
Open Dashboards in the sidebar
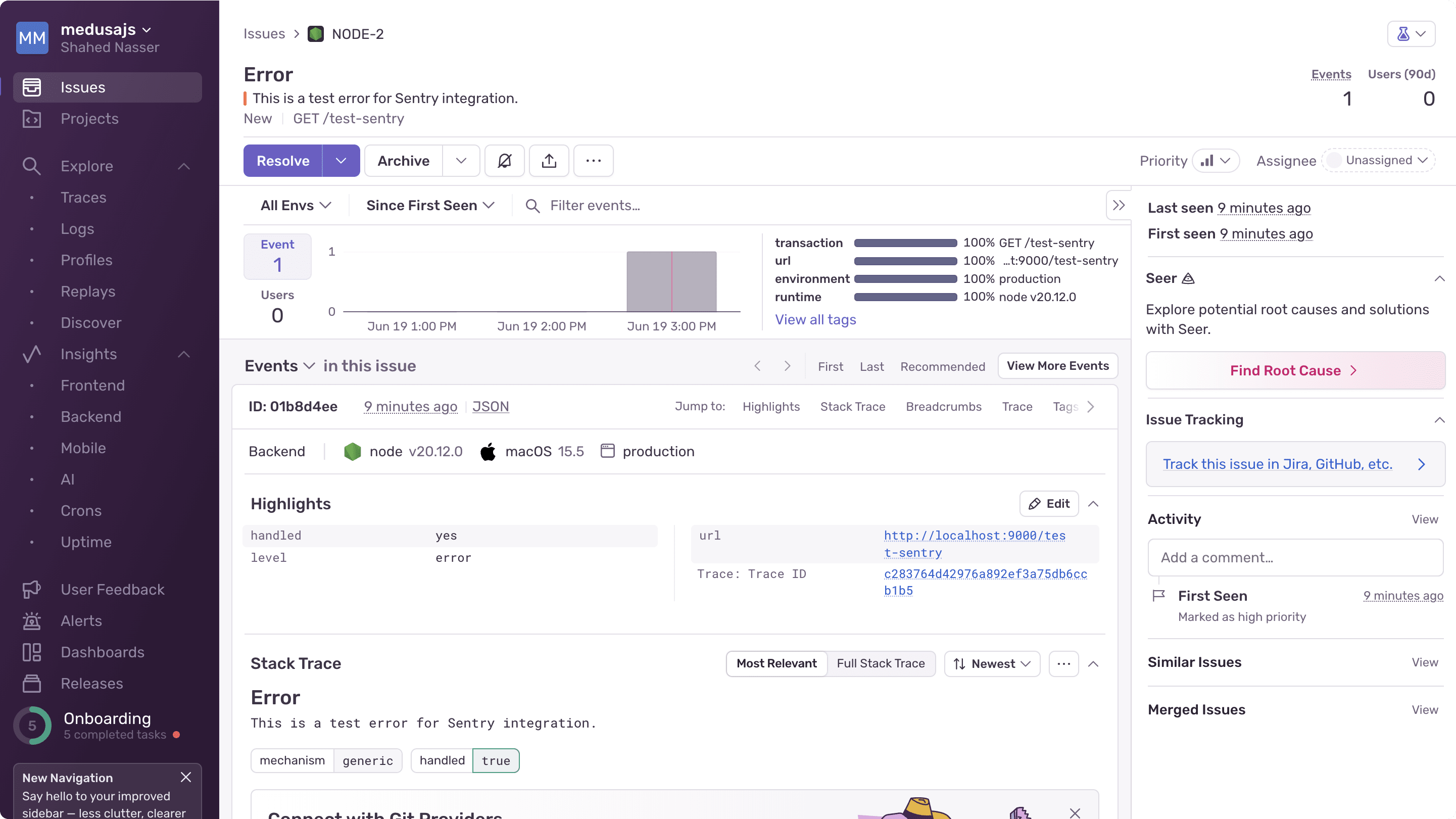103,652
